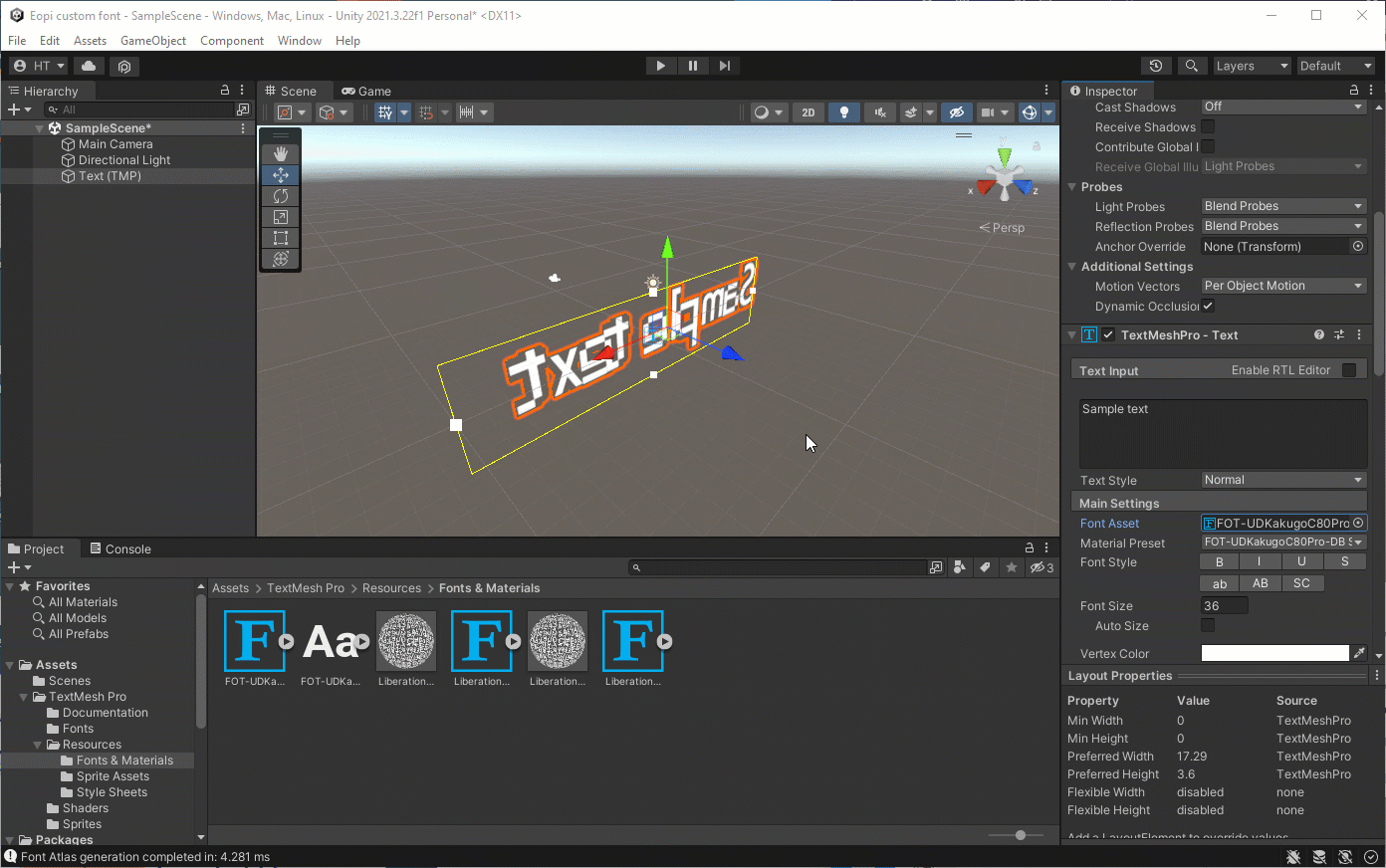Toggle 2D view mode
This screenshot has width=1386, height=868.
coord(808,112)
